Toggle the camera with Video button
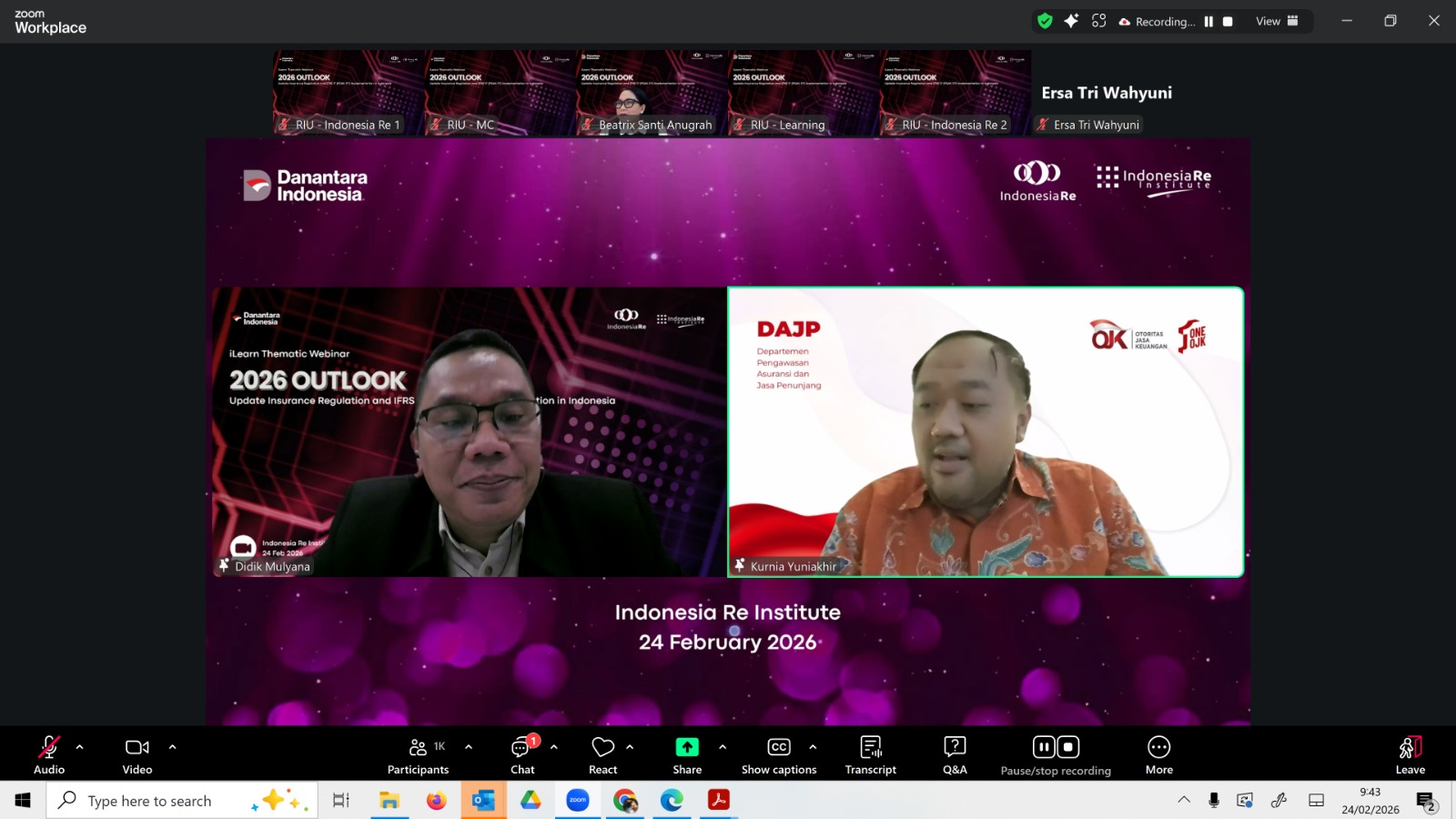 [137, 755]
